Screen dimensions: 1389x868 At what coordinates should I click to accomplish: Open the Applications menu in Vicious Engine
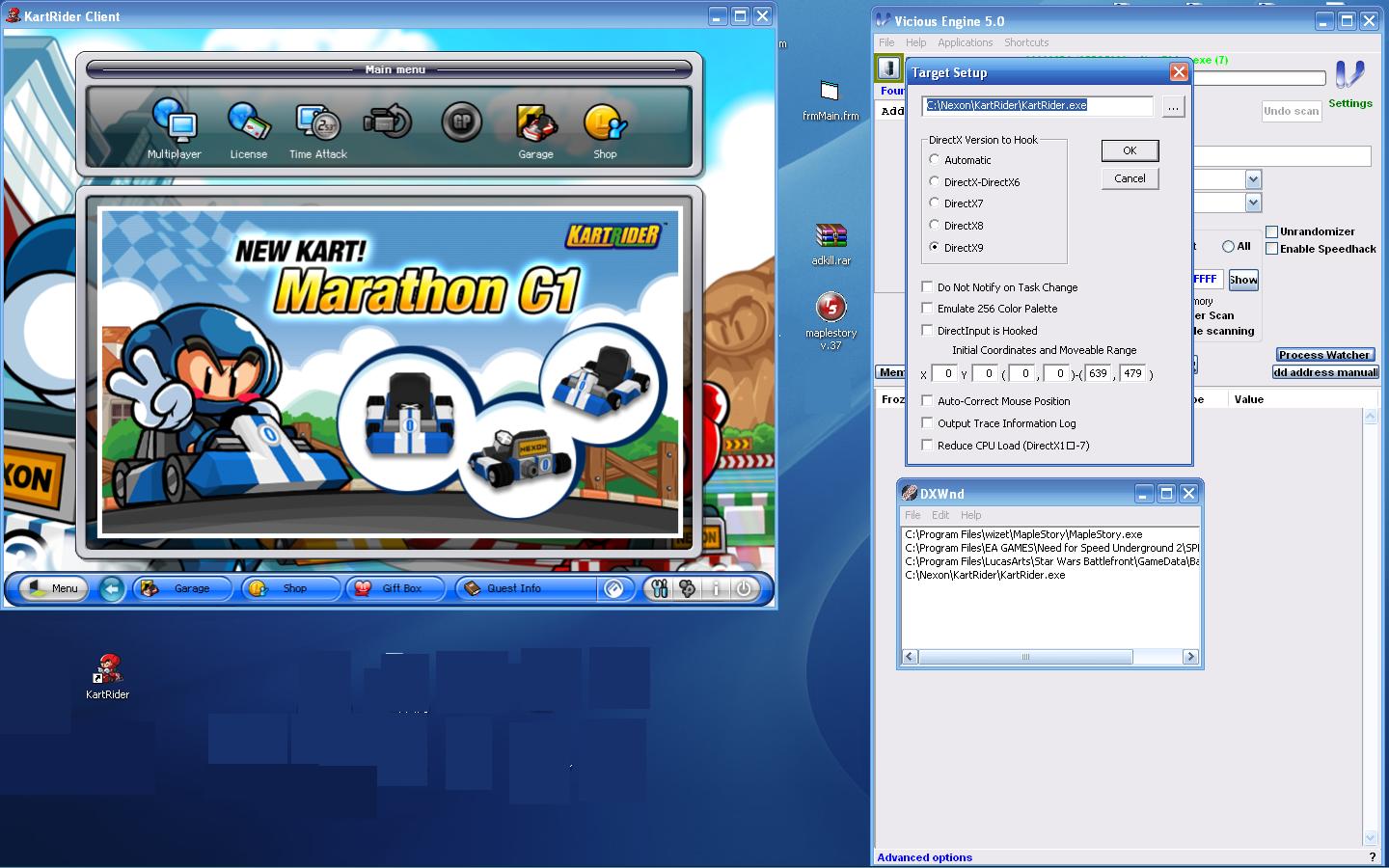(965, 42)
